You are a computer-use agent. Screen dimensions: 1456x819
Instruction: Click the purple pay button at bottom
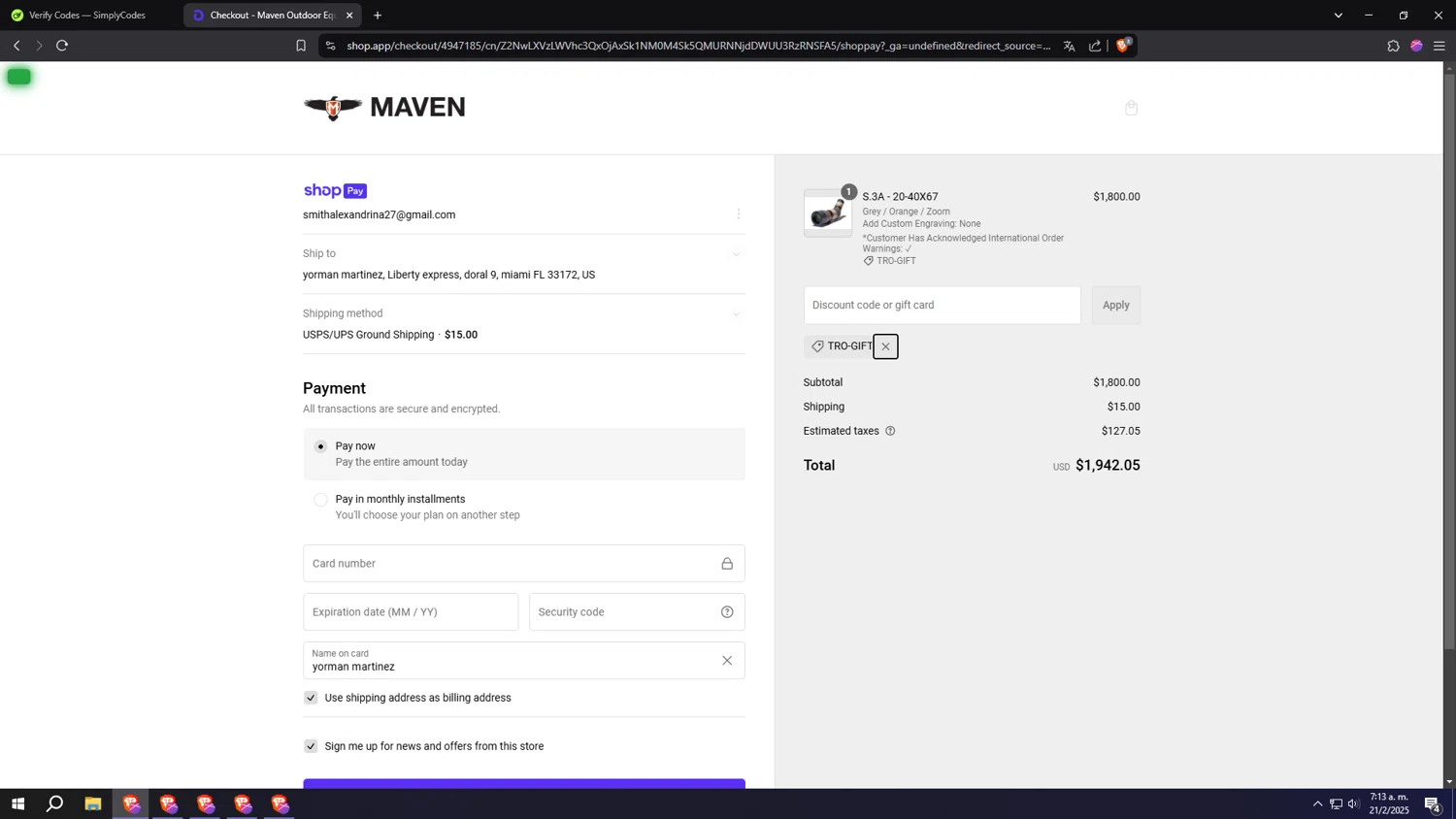524,784
